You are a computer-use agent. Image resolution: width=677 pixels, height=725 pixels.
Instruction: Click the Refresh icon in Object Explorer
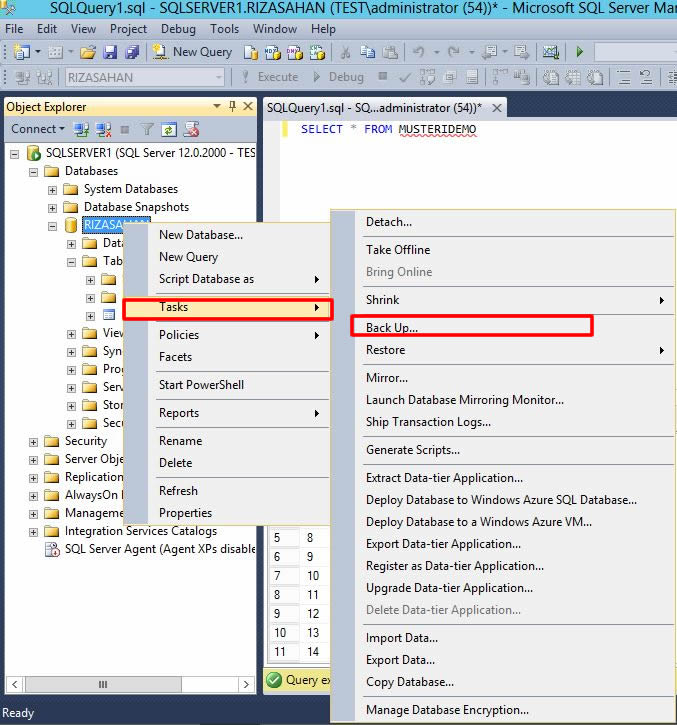[x=169, y=129]
